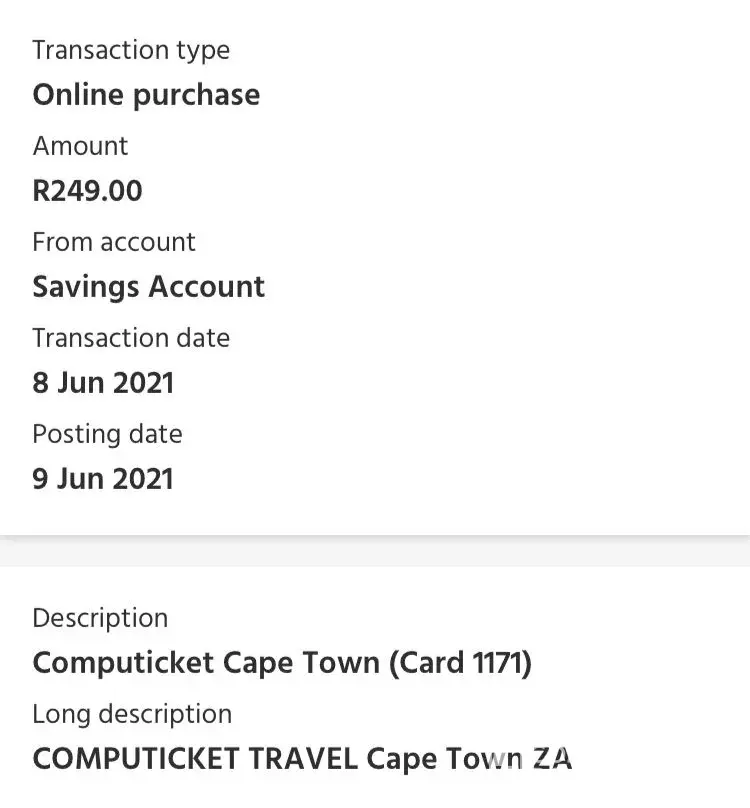This screenshot has height=808, width=750.
Task: Tap the "ZA" country code
Action: pyautogui.click(x=552, y=759)
